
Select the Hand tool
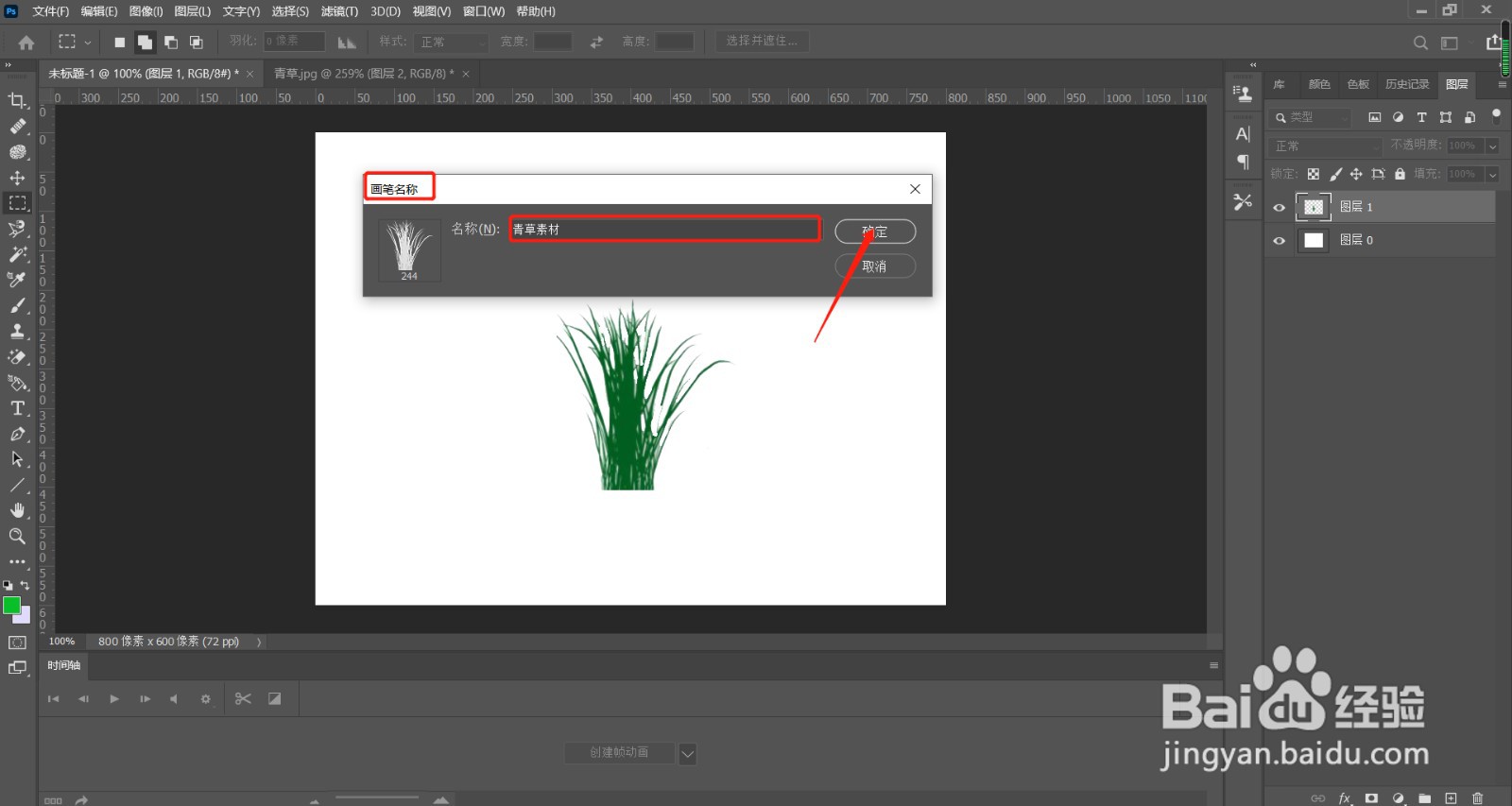coord(17,510)
